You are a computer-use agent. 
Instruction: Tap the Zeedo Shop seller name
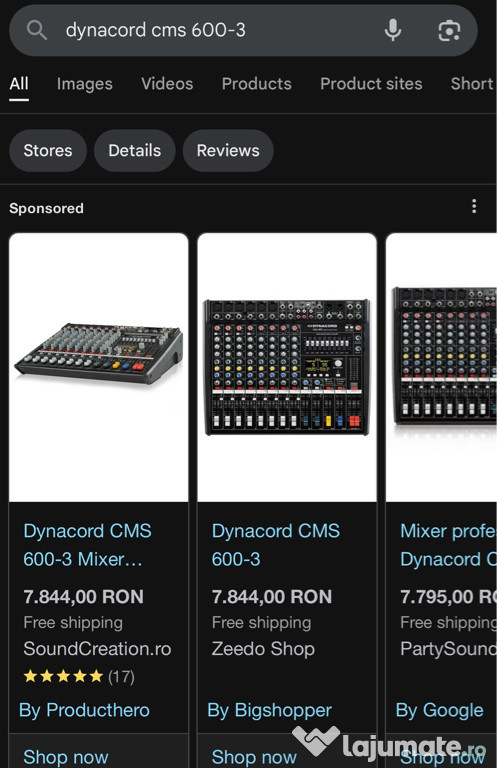click(x=263, y=649)
